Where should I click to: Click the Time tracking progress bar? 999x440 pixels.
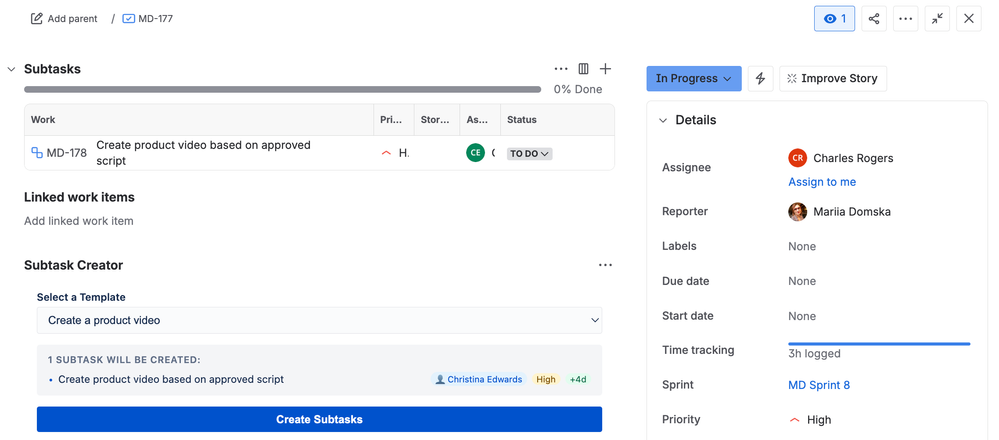[x=879, y=344]
